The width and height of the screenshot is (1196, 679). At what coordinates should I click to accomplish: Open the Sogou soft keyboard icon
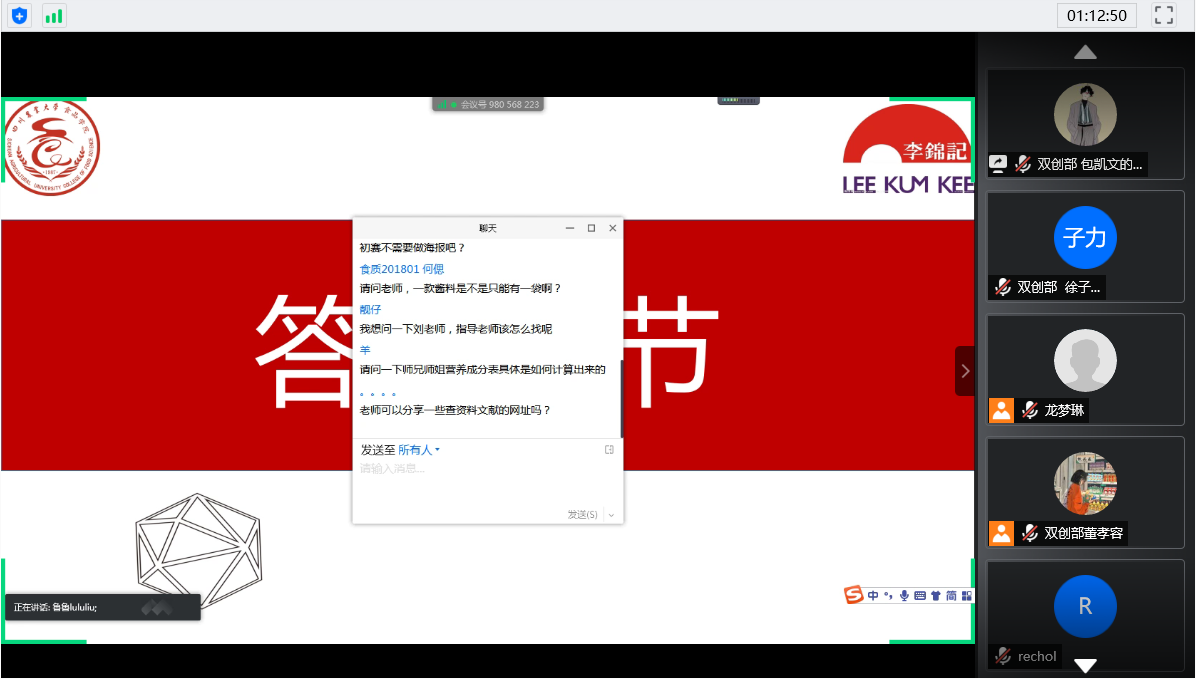click(x=920, y=595)
